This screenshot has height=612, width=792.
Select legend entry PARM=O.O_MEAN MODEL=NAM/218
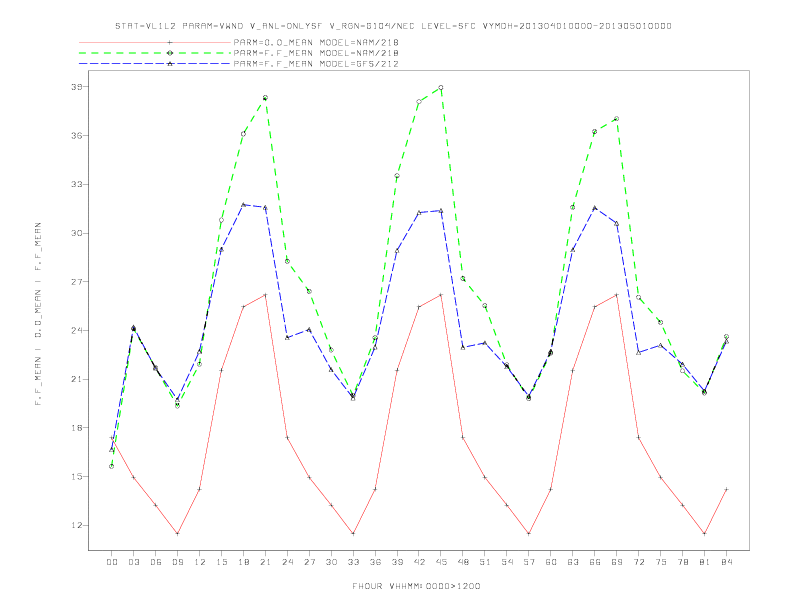point(316,42)
